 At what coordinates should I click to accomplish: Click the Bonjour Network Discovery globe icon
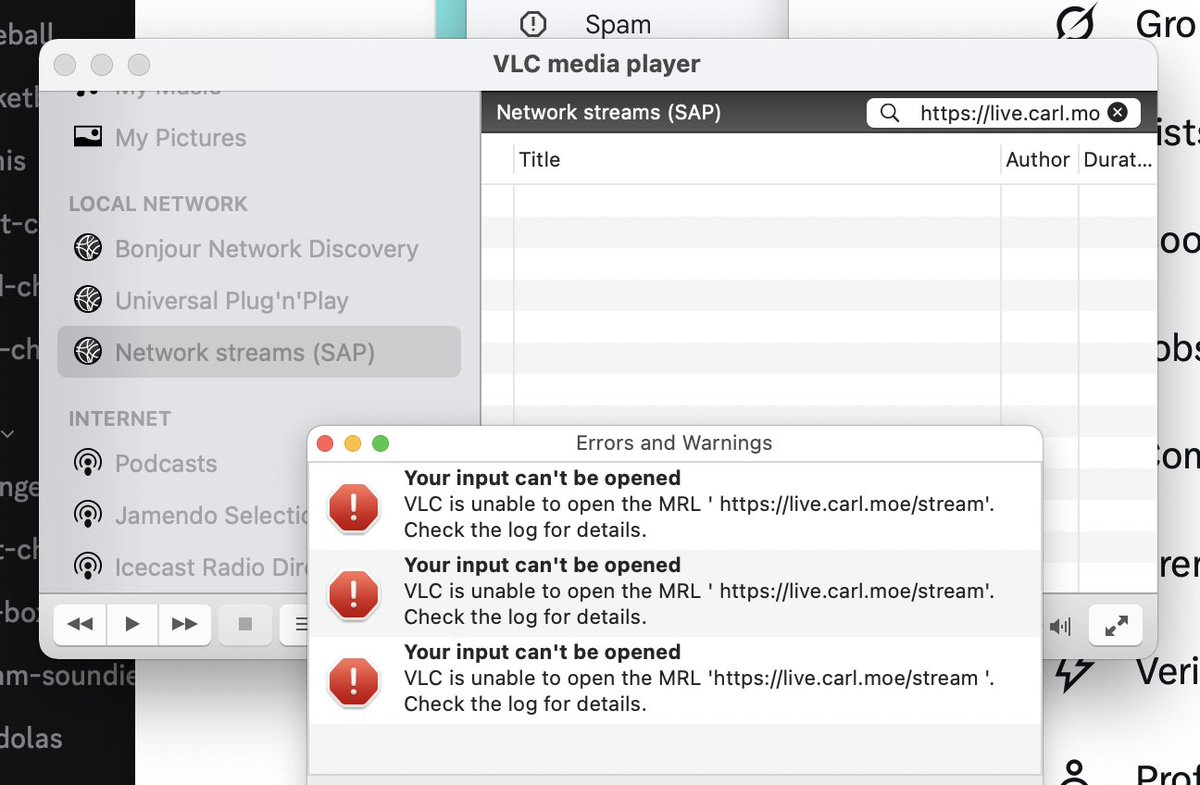point(88,248)
